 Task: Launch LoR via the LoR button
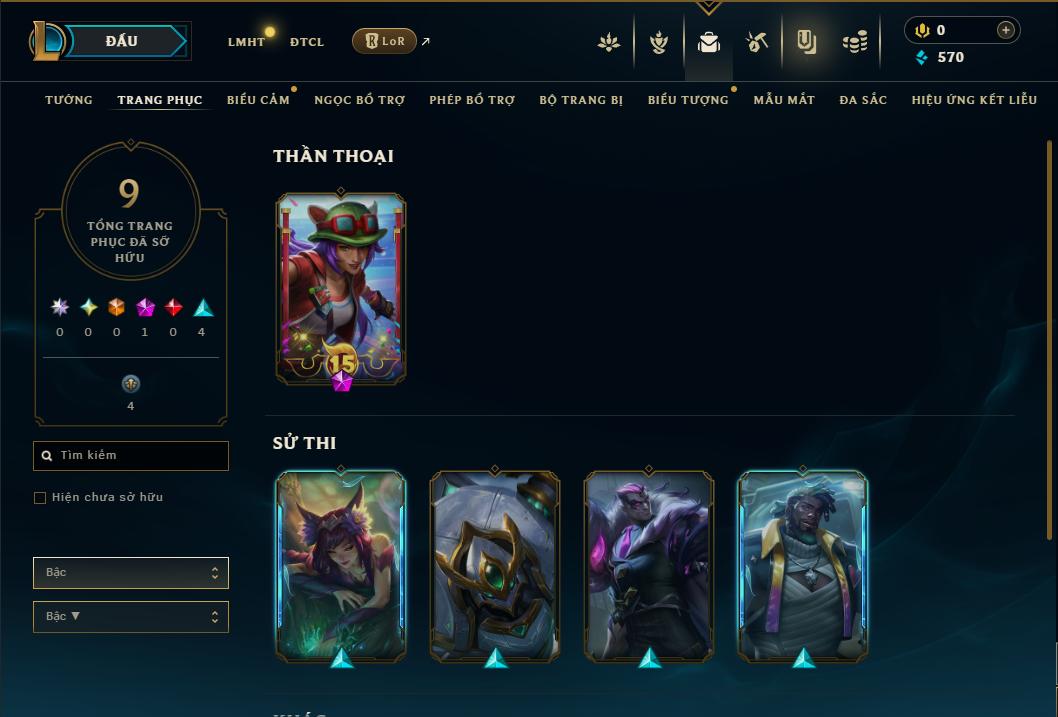pyautogui.click(x=384, y=41)
